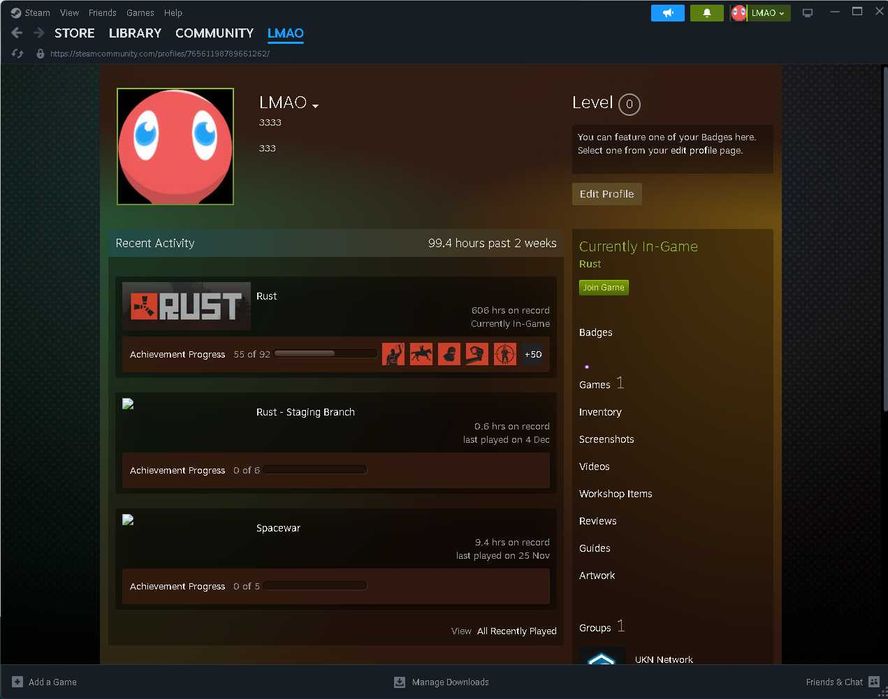Click the Edit Profile button
The image size is (888, 699).
[607, 194]
